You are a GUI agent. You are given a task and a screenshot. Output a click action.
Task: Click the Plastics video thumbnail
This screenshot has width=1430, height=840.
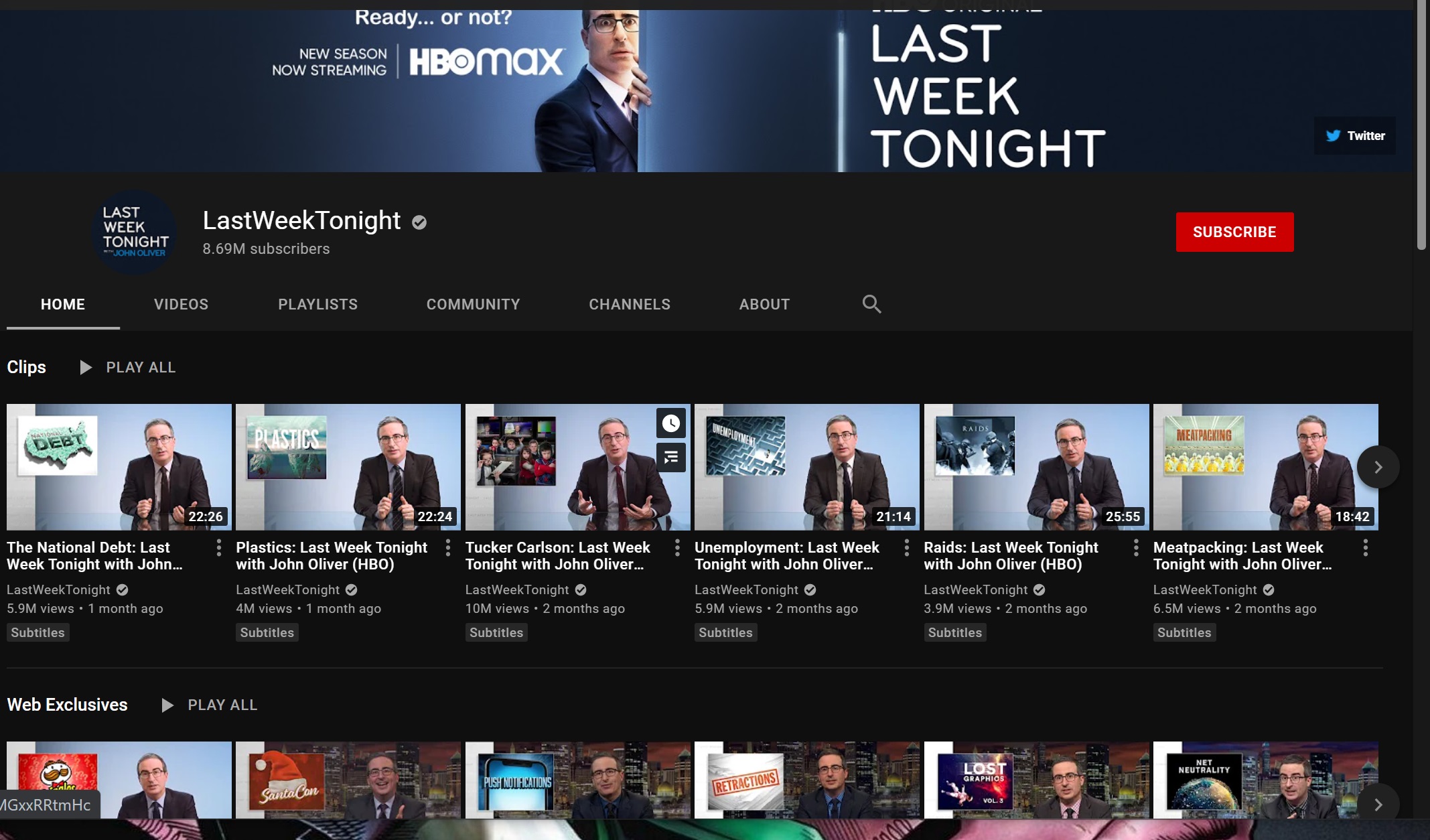click(348, 467)
